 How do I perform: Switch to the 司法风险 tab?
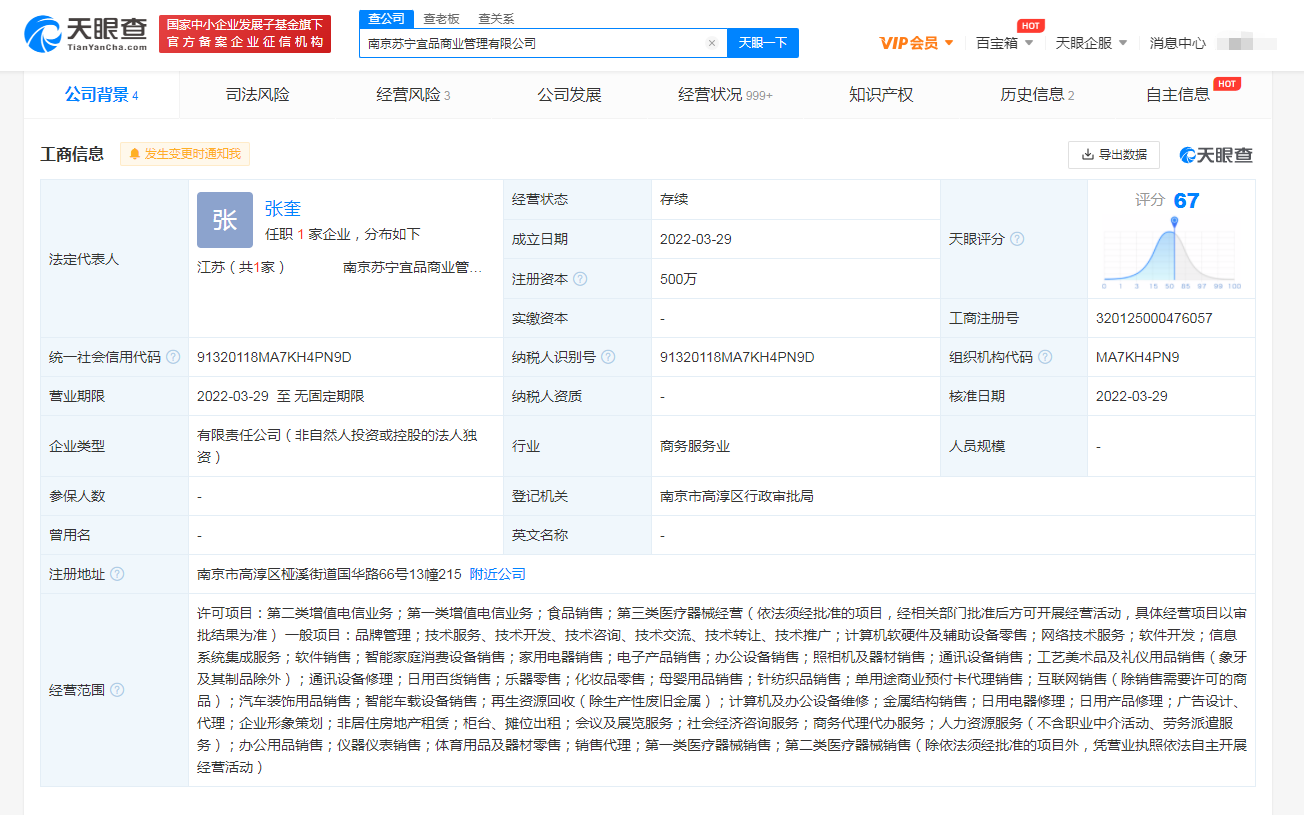(257, 95)
